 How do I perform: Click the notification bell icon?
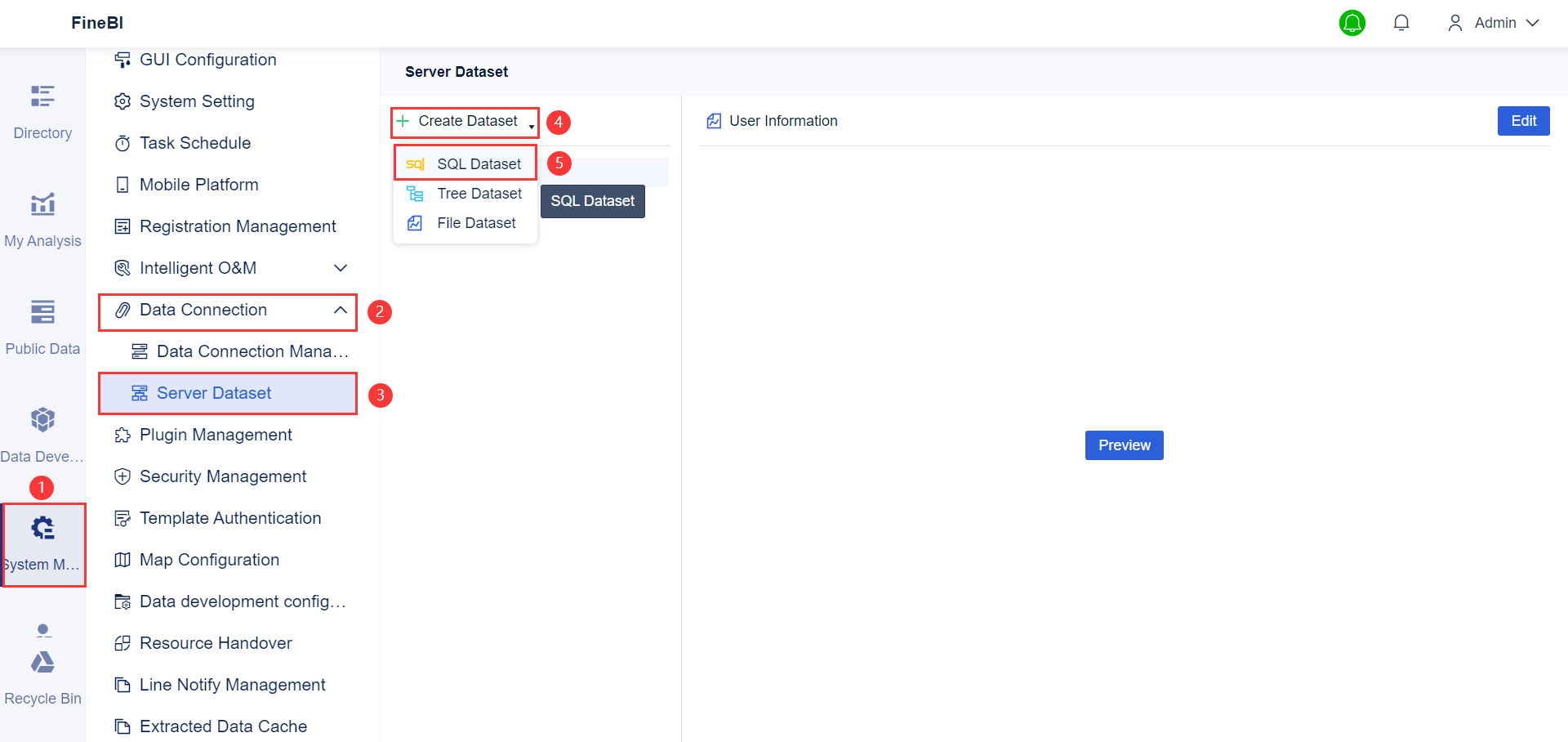click(x=1401, y=22)
